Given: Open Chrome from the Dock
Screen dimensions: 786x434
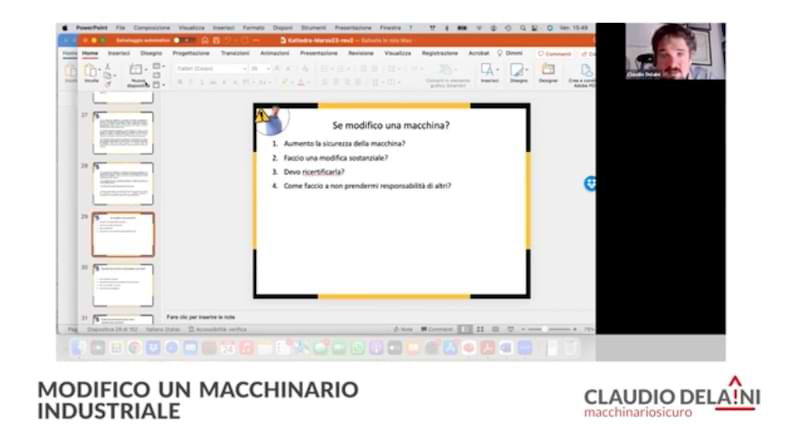Looking at the screenshot, I should point(134,347).
